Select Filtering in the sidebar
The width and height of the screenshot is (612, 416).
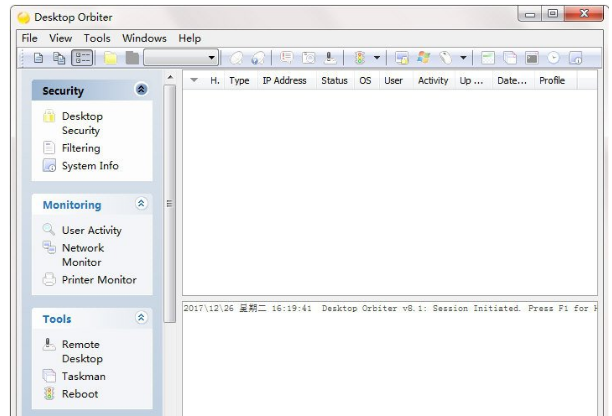pyautogui.click(x=80, y=148)
